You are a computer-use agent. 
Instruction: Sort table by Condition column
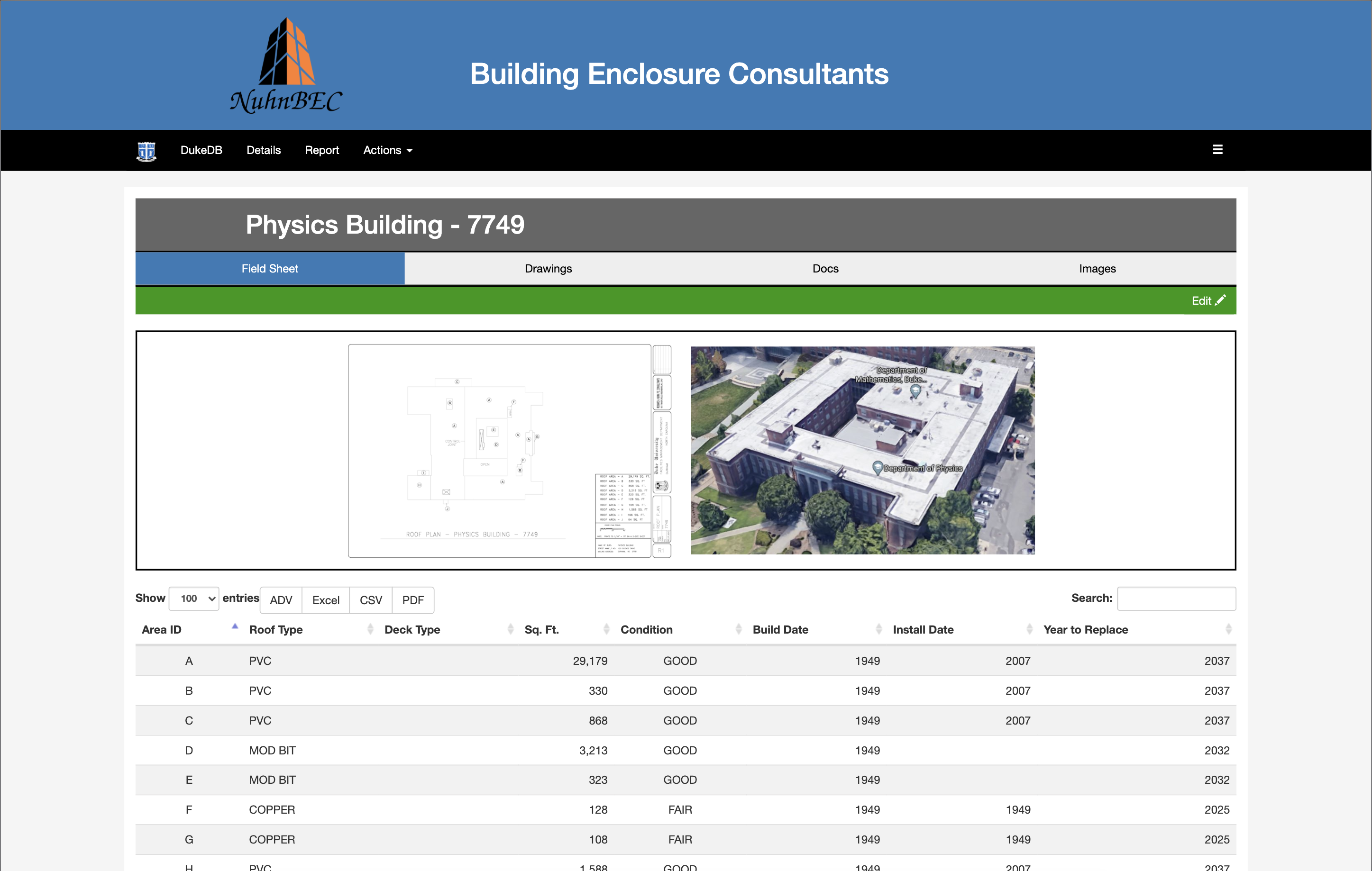coord(646,629)
